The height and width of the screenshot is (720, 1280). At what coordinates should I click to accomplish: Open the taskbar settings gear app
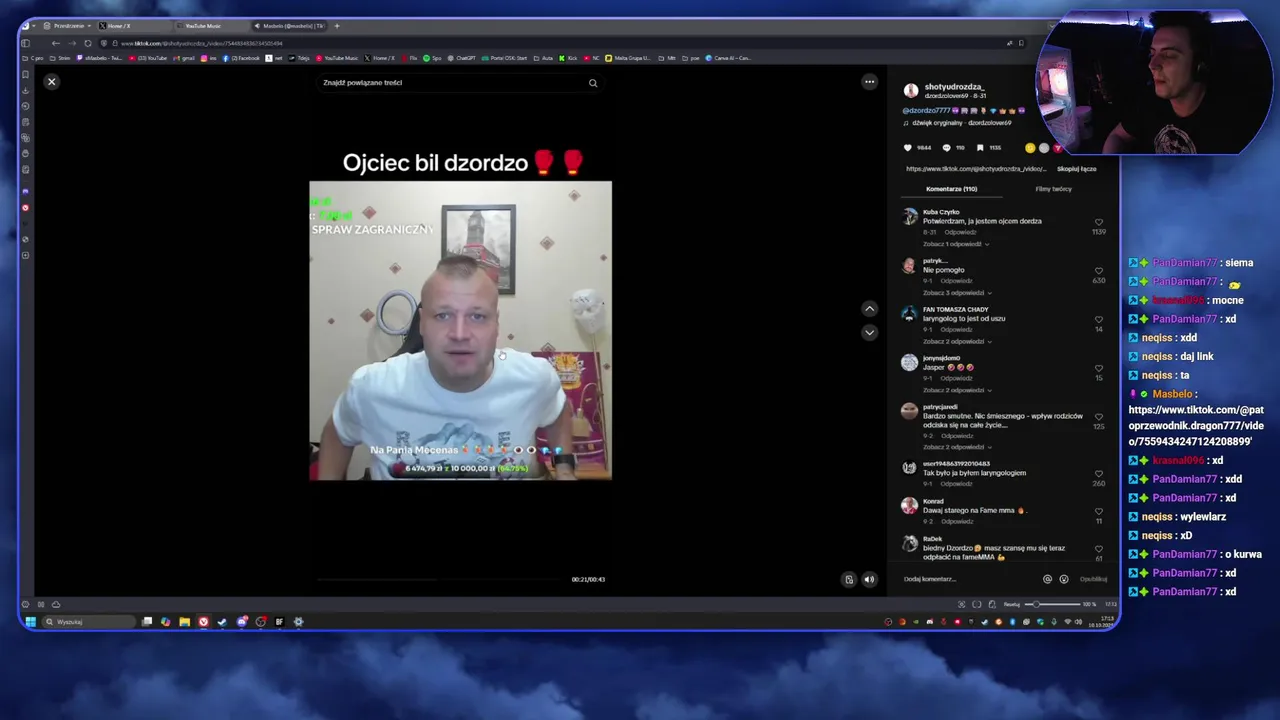click(298, 622)
